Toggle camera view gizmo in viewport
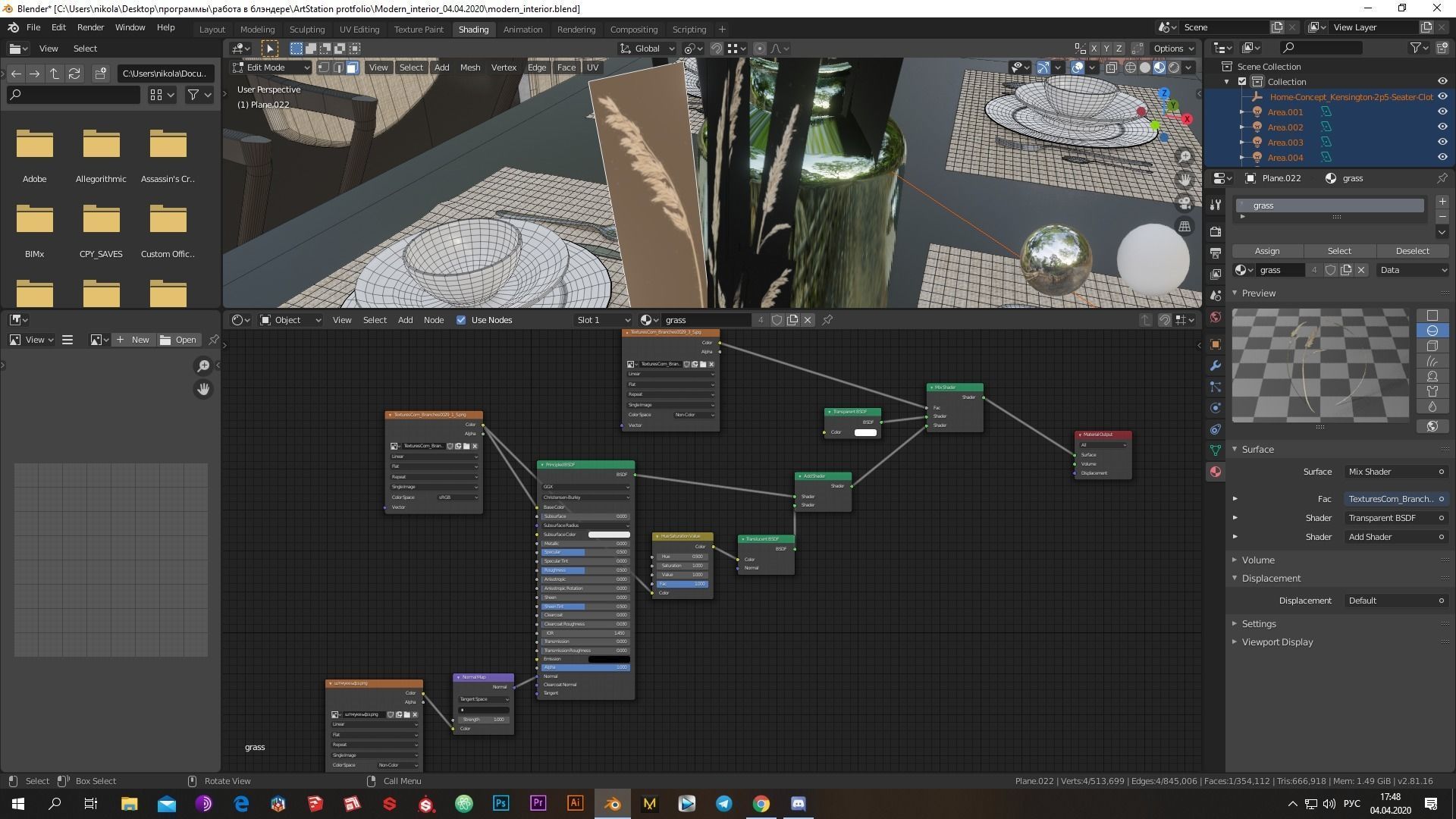1456x819 pixels. (1184, 203)
